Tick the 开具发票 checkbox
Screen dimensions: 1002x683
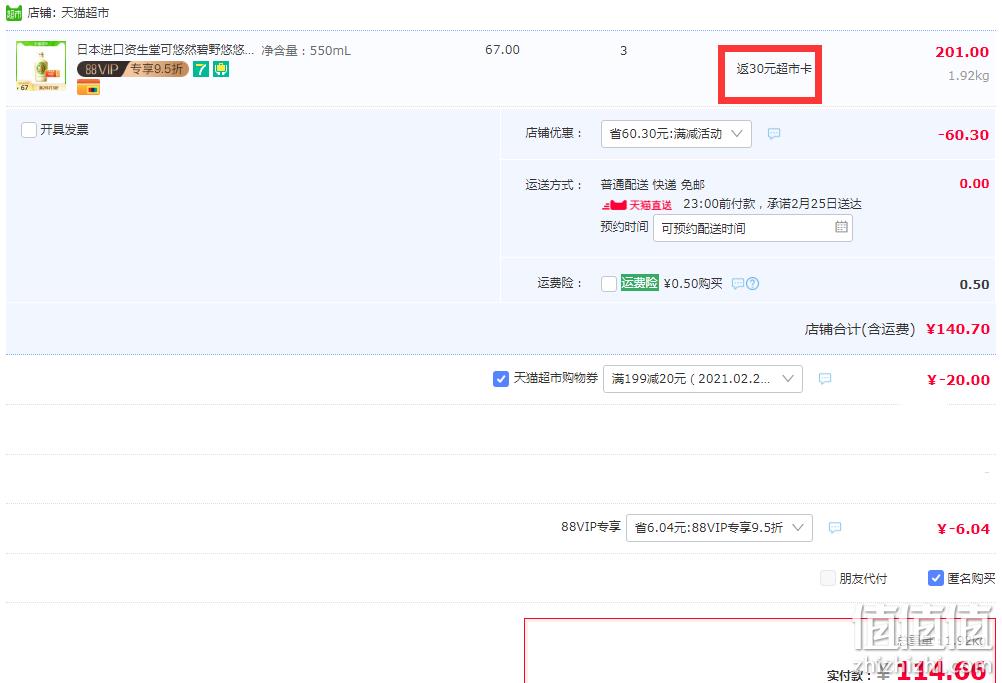29,130
